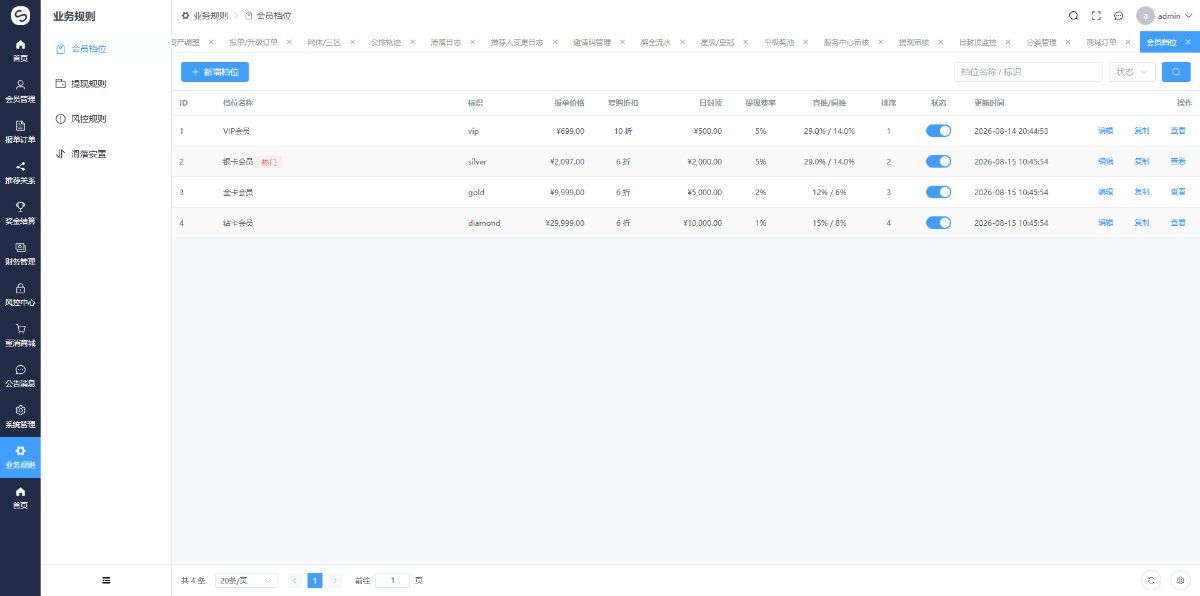Click the app logo at top left
The width and height of the screenshot is (1200, 596).
click(20, 15)
